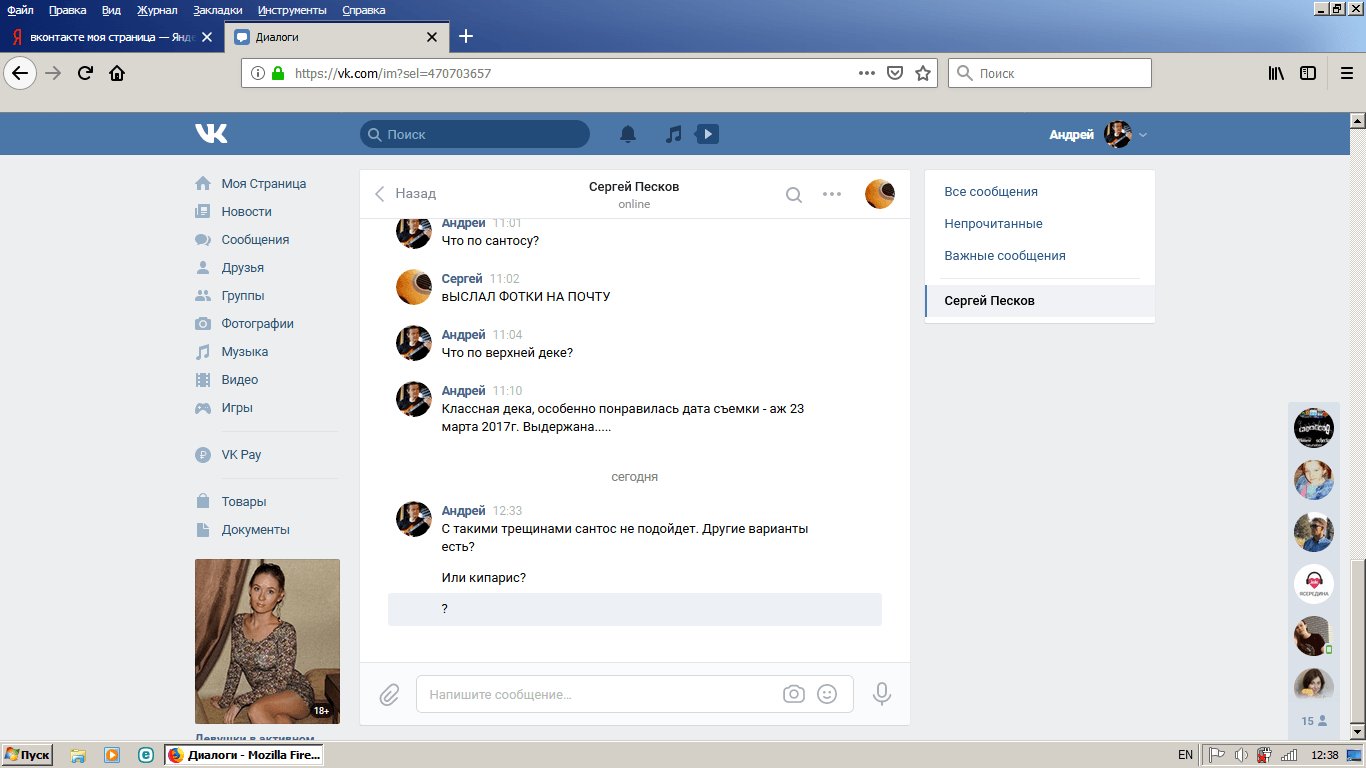Image resolution: width=1366 pixels, height=768 pixels.
Task: Open Друзья in the left sidebar
Action: click(242, 268)
